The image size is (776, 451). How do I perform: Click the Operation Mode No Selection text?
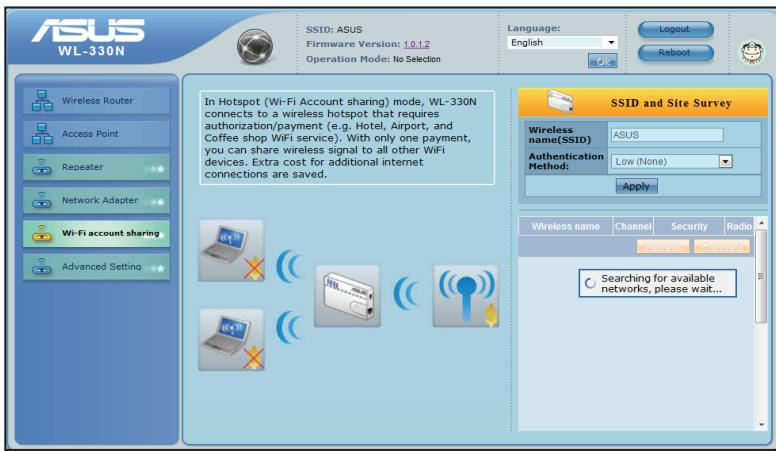(x=373, y=59)
